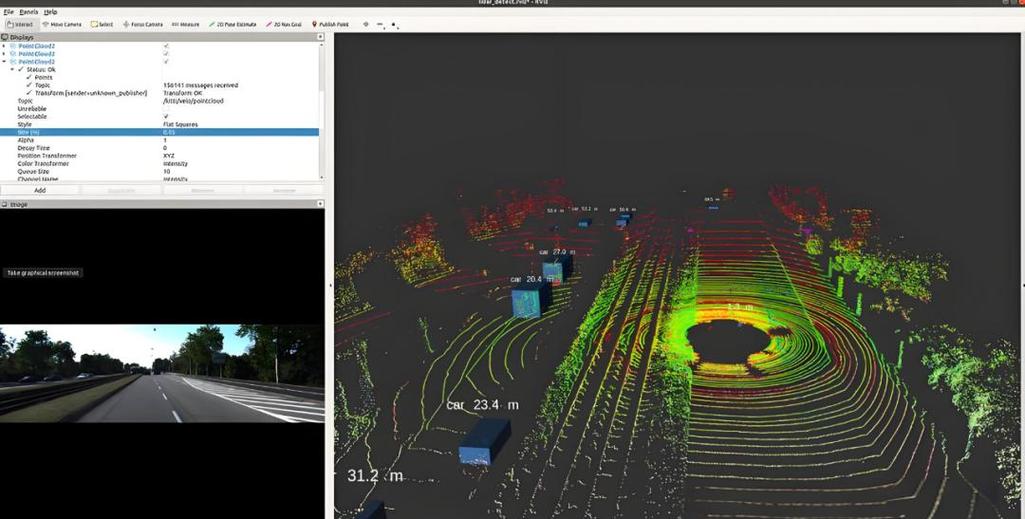Click the add-tool plus icon in toolbar

coord(365,24)
